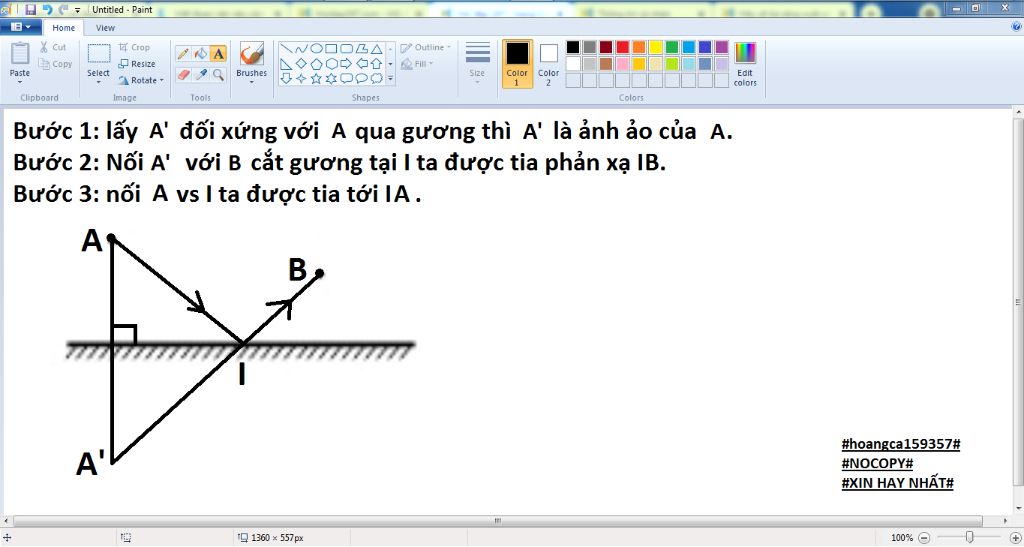Pick the orange color swatch
The height and width of the screenshot is (547, 1024).
point(639,47)
